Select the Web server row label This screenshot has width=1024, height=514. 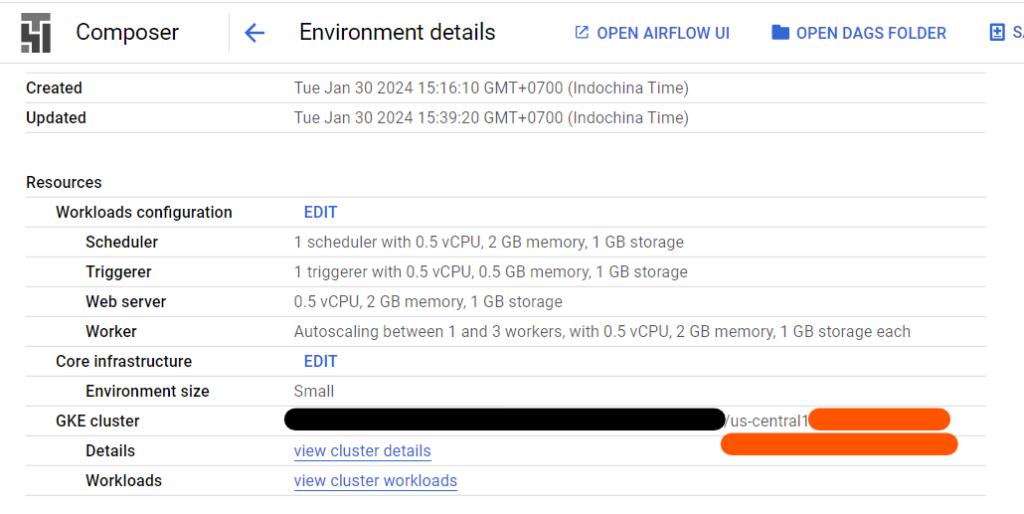click(126, 302)
